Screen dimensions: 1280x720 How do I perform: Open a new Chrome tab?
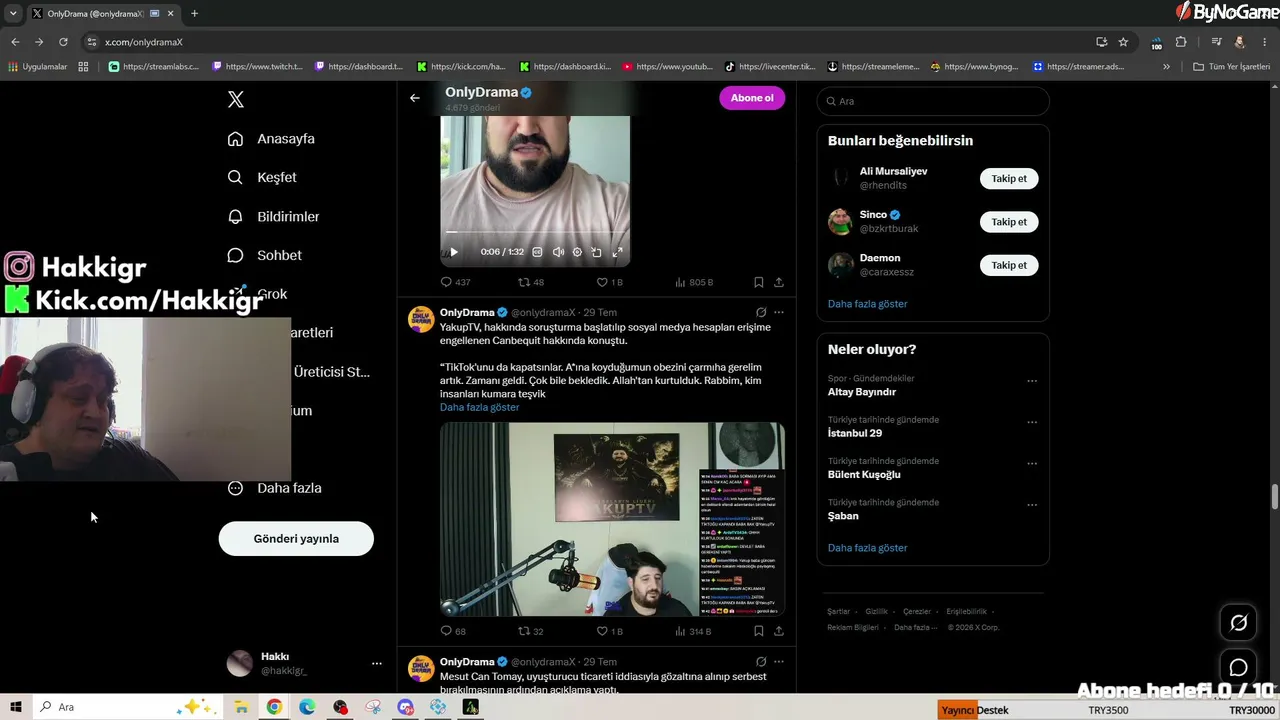[x=194, y=13]
